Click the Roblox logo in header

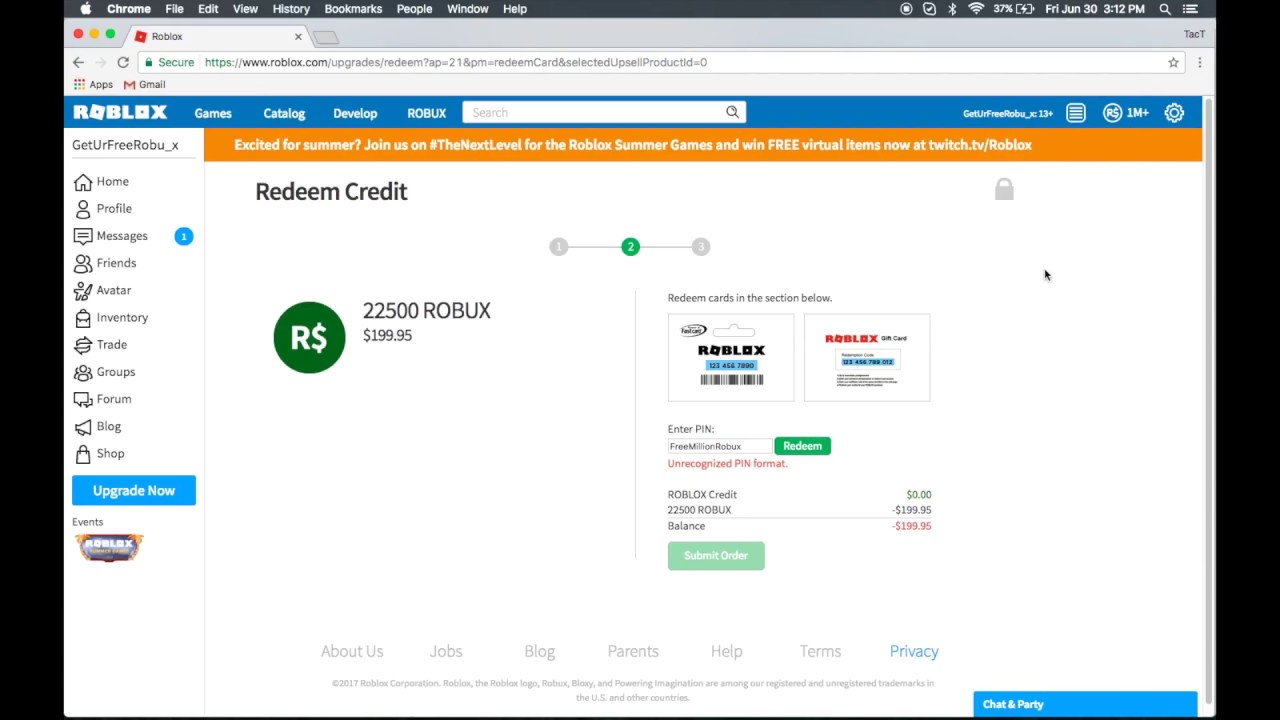tap(120, 112)
